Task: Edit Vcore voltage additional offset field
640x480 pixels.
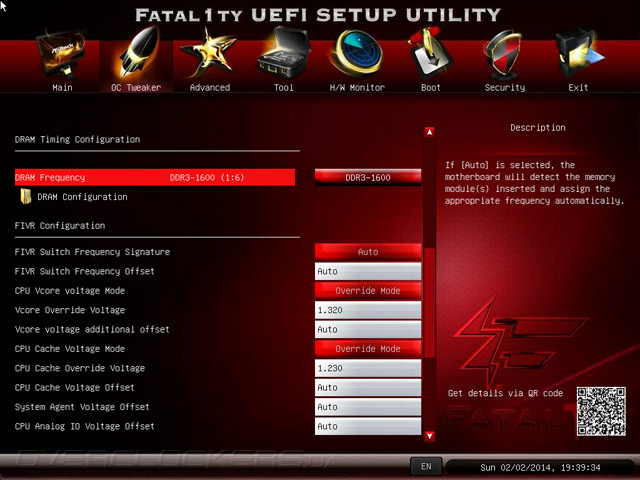Action: click(368, 329)
